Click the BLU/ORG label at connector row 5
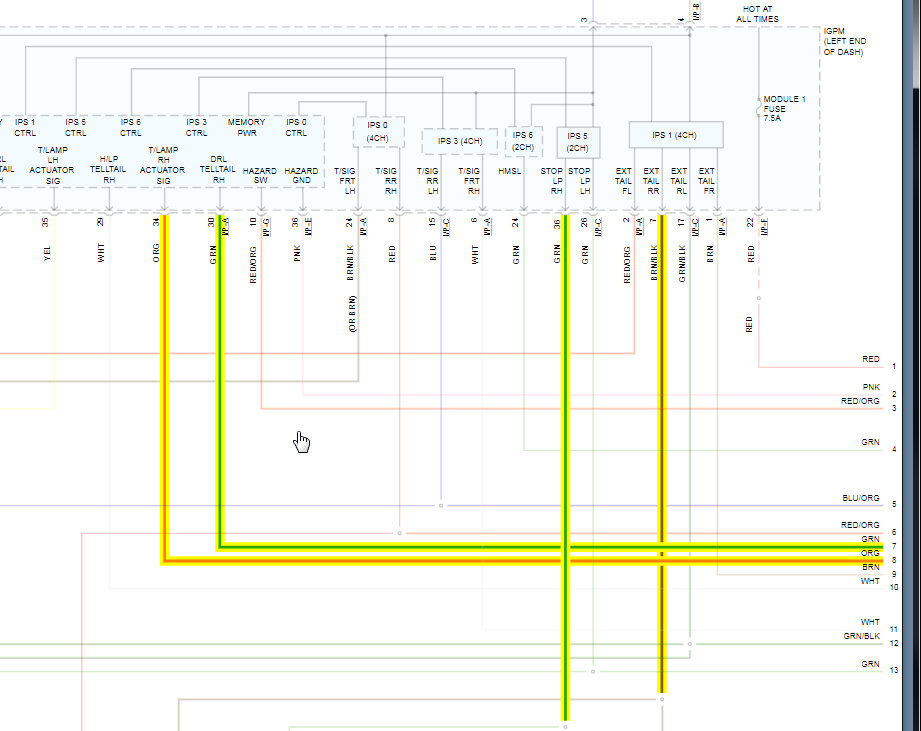This screenshot has height=731, width=921. (861, 498)
